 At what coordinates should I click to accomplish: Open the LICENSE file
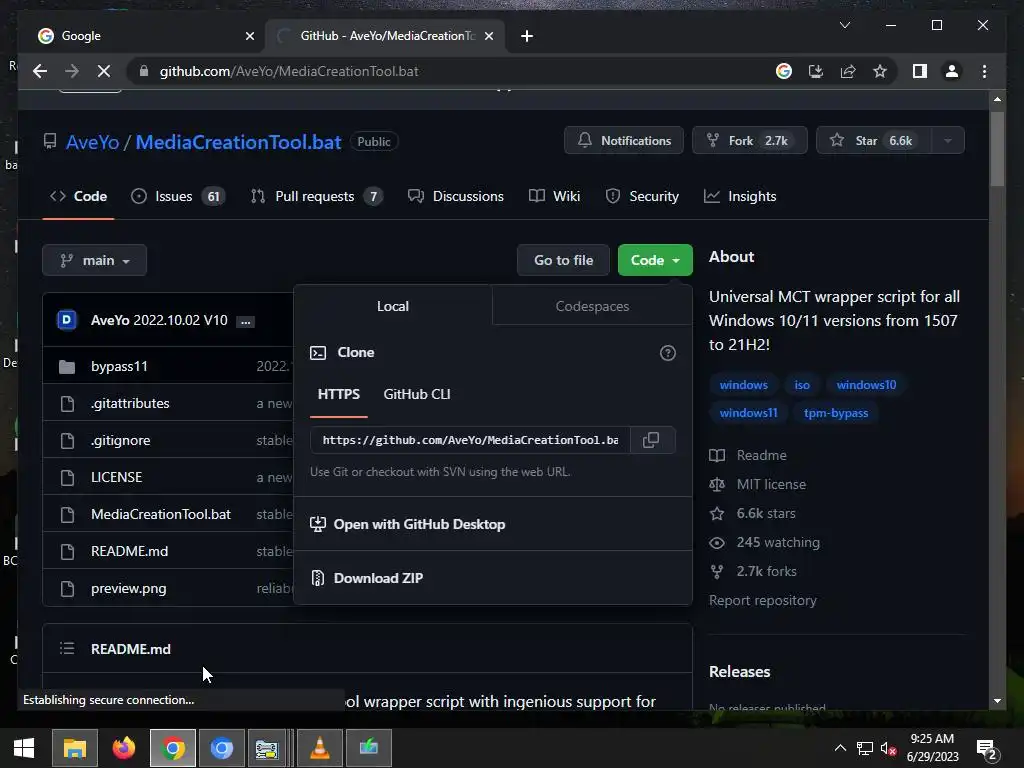click(116, 477)
